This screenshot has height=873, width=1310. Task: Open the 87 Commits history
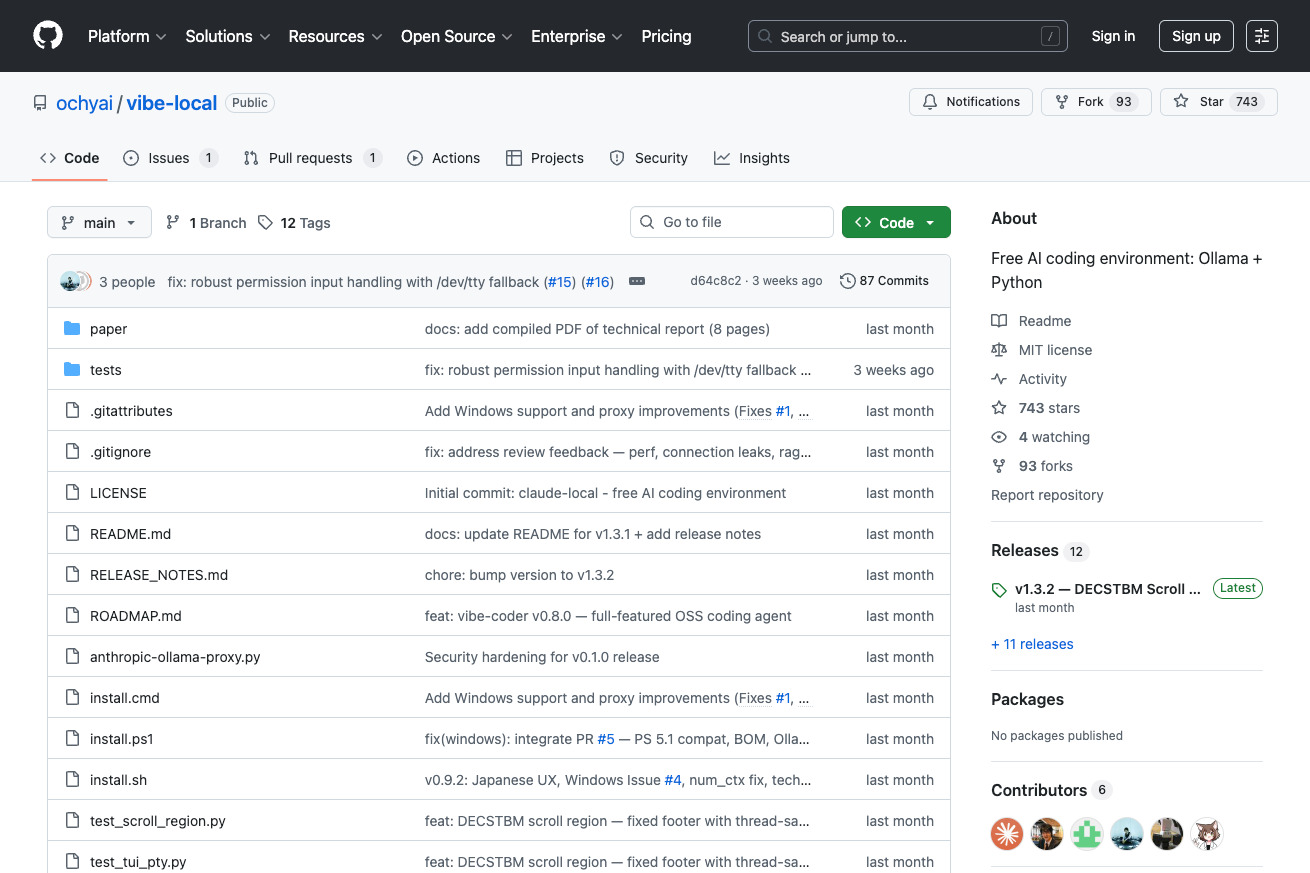[884, 281]
